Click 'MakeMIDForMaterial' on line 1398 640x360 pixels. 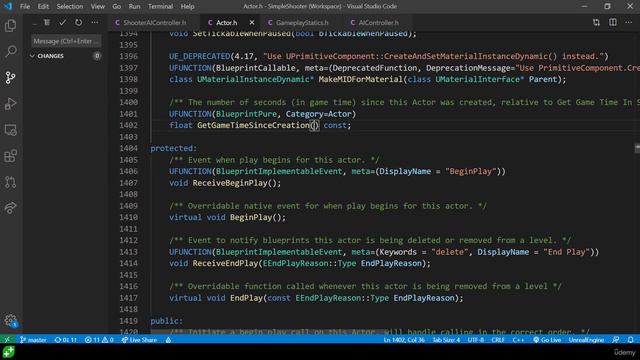(x=360, y=79)
